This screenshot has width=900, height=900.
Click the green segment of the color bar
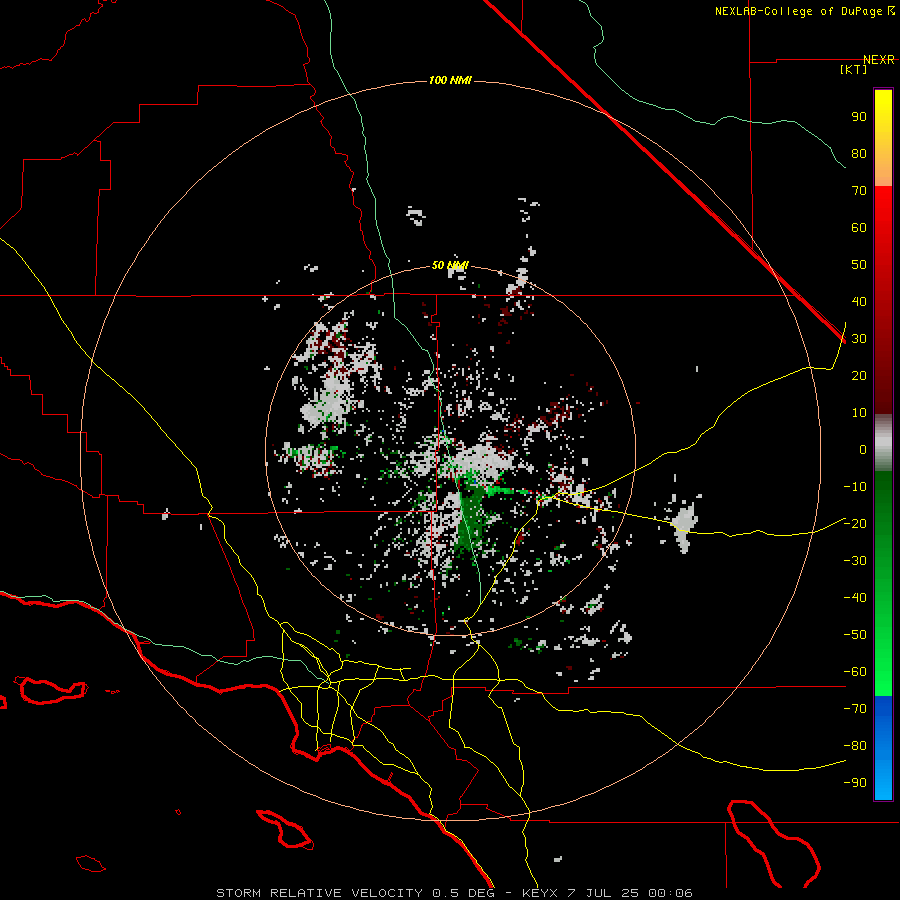point(883,583)
